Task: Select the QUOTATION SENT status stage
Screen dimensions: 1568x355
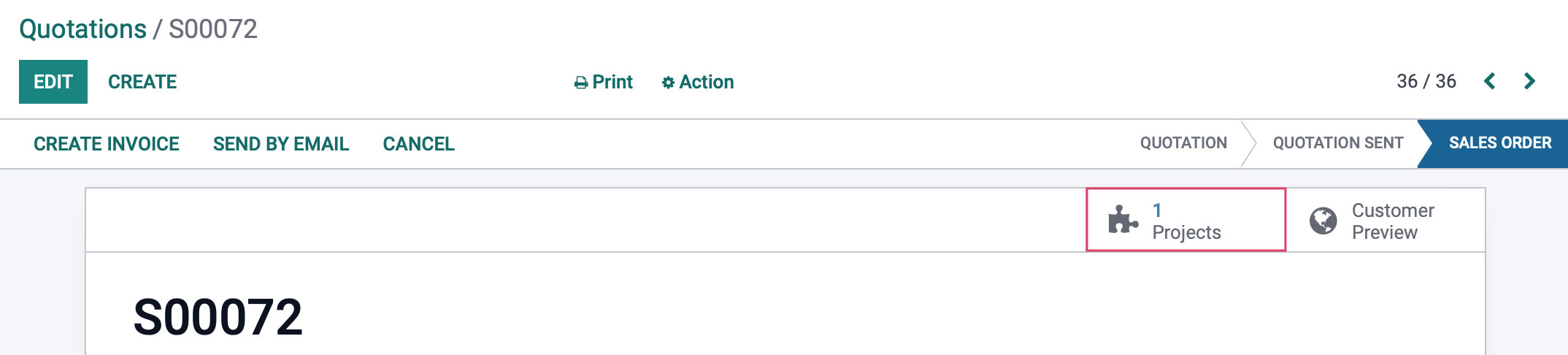Action: point(1338,143)
